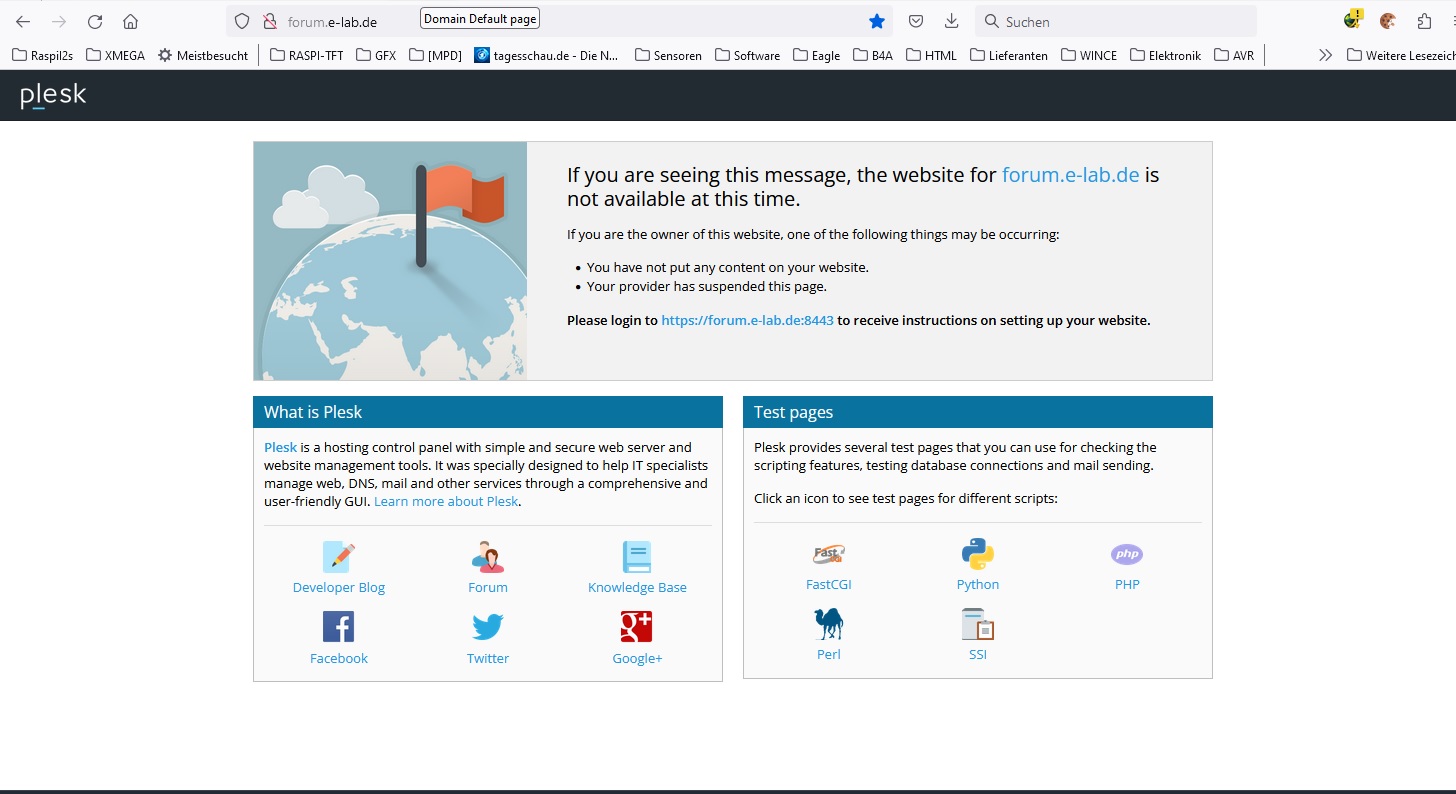
Task: Open the SSI test page icon
Action: click(x=978, y=624)
